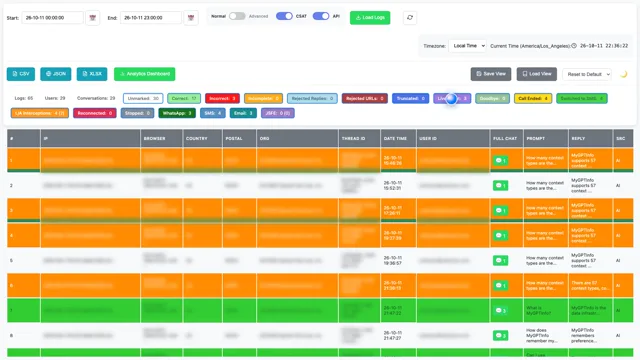Viewport: 640px width, 360px height.
Task: Open full chat for row 7
Action: point(500,311)
